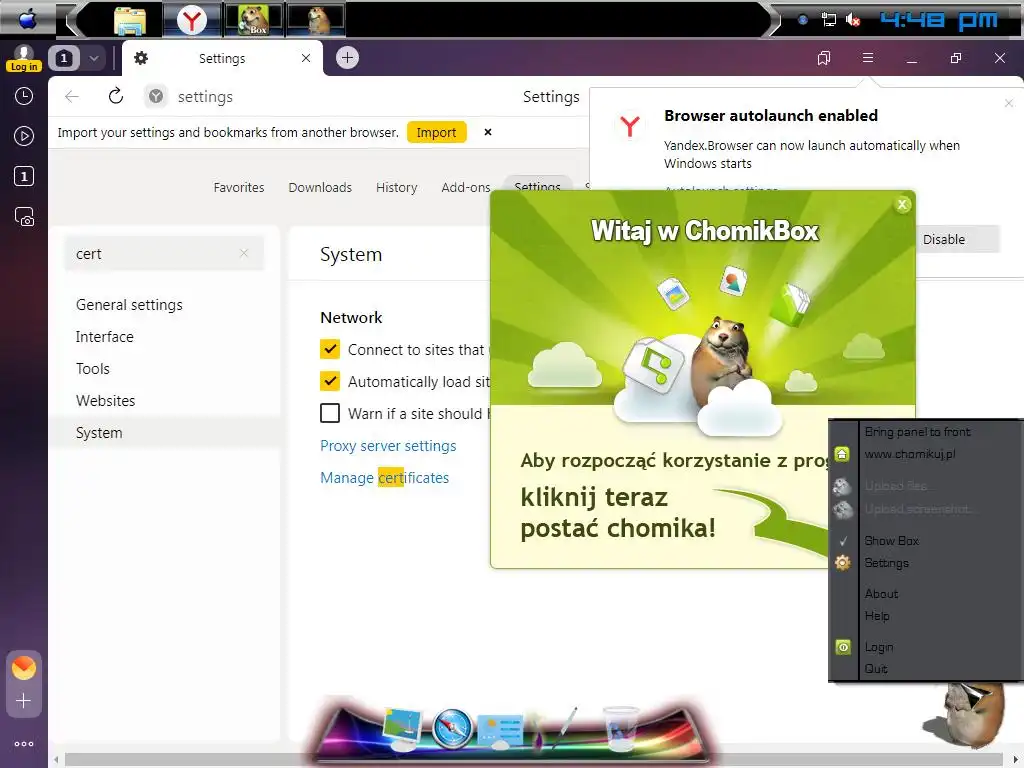The height and width of the screenshot is (768, 1024).
Task: Open the trash bin in dock
Action: point(620,727)
